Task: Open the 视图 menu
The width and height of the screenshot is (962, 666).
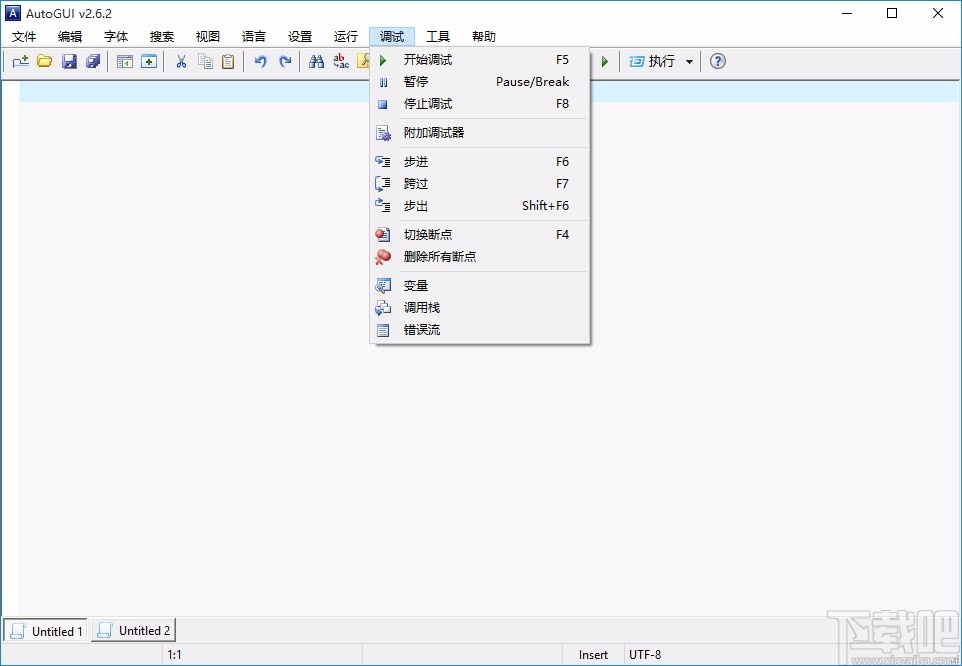Action: [x=207, y=36]
